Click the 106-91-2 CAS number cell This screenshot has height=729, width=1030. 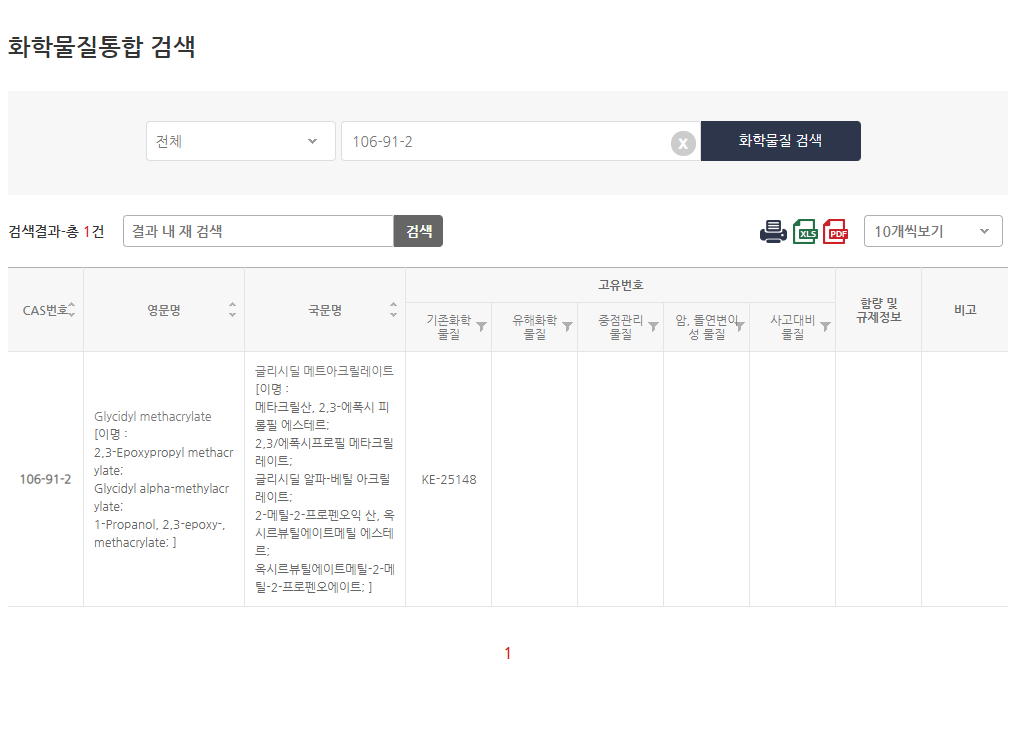coord(45,479)
